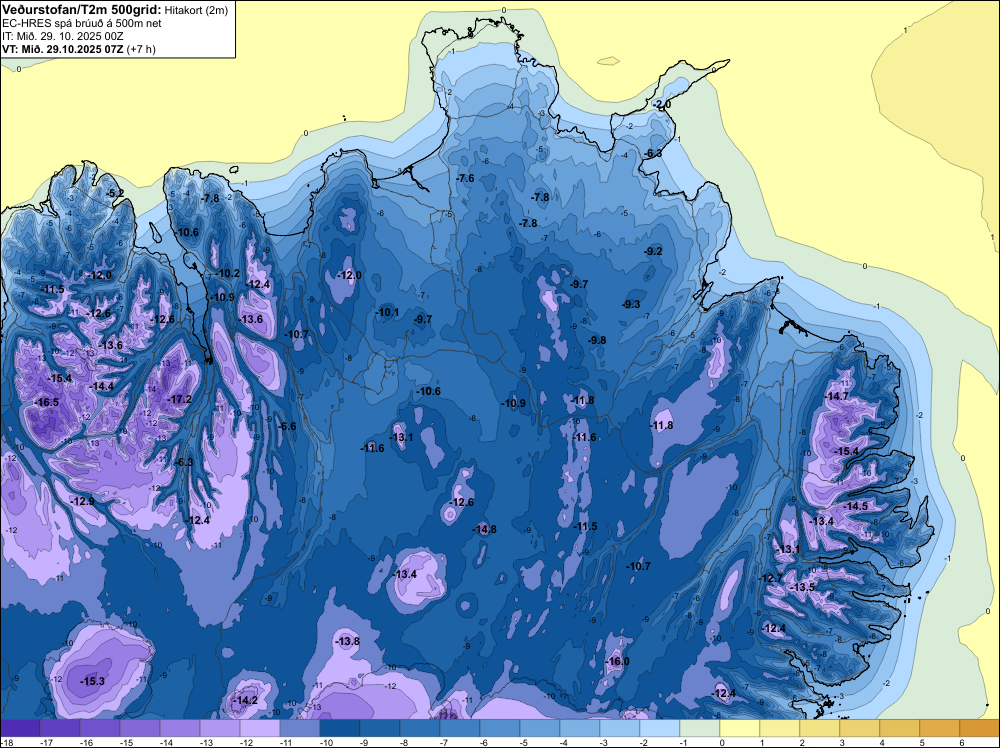
Task: Click legend swatch between -10 and -9
Action: coord(340,728)
